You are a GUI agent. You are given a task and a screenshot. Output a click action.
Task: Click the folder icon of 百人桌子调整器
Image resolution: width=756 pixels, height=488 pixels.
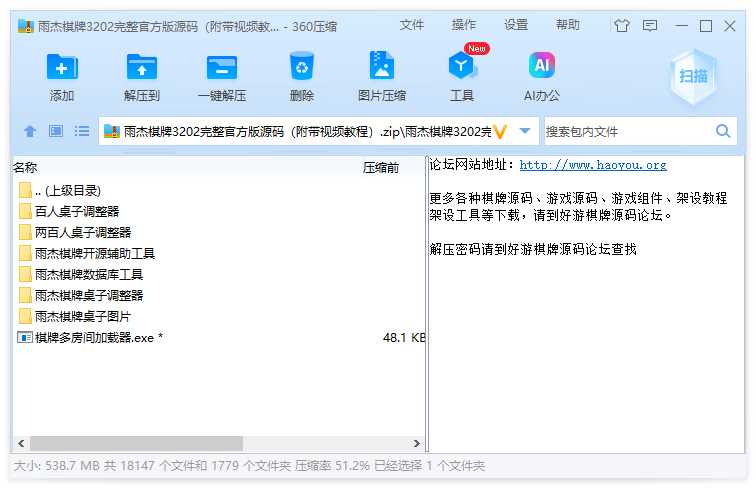pos(25,211)
